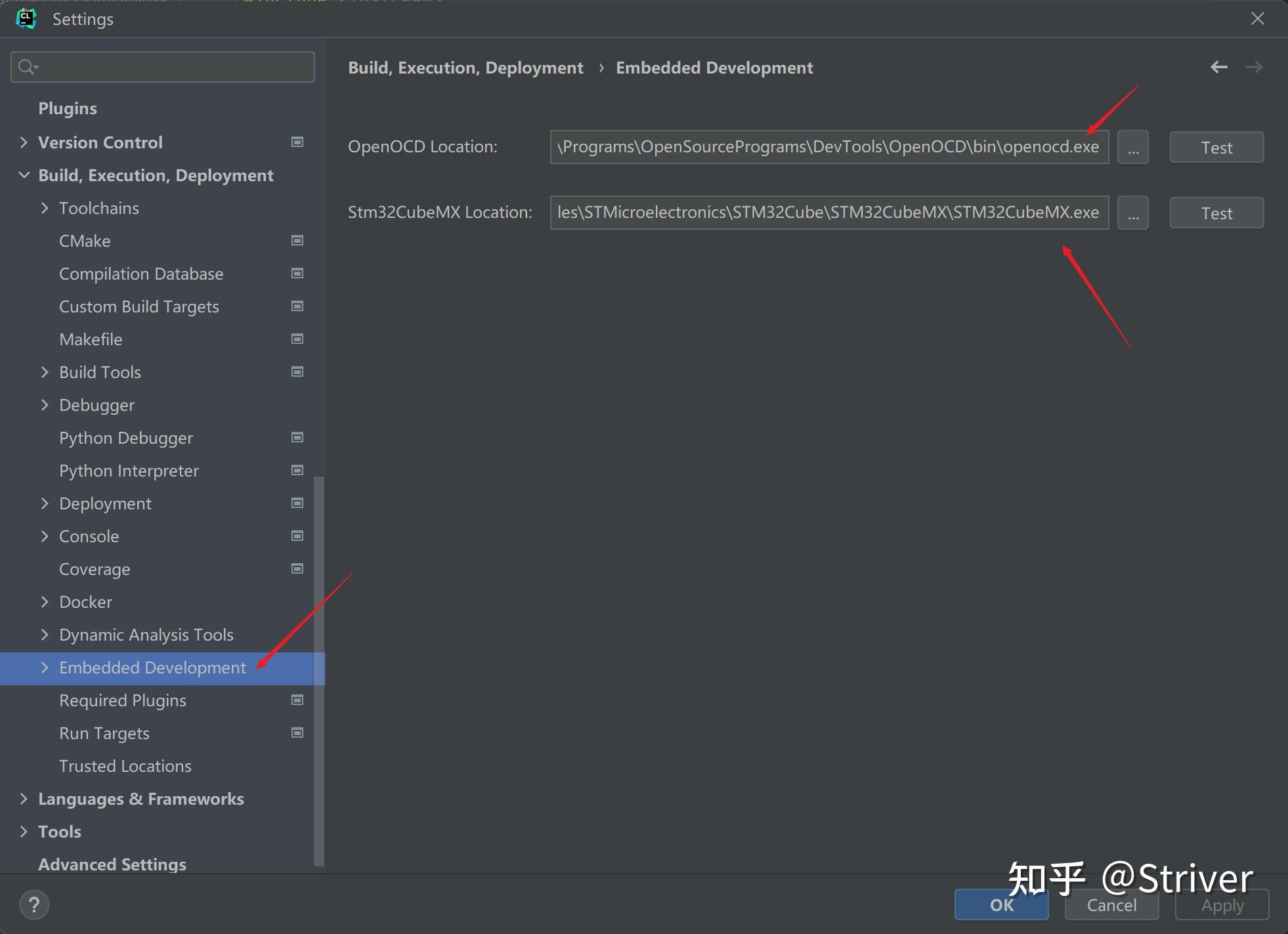Expand the Debugger node
Viewport: 1288px width, 934px height.
click(x=45, y=405)
